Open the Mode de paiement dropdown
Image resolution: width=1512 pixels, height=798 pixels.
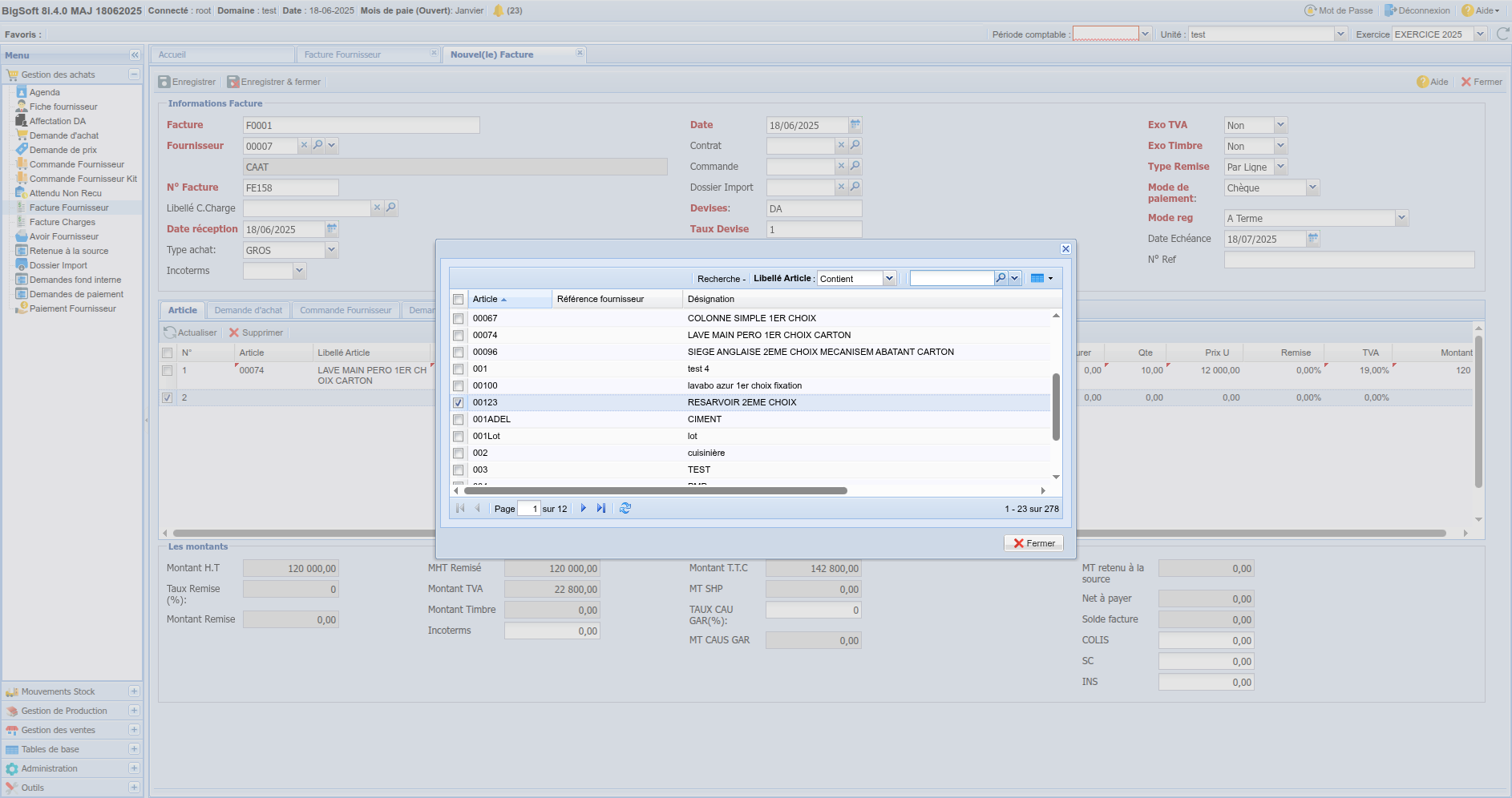coord(1312,187)
